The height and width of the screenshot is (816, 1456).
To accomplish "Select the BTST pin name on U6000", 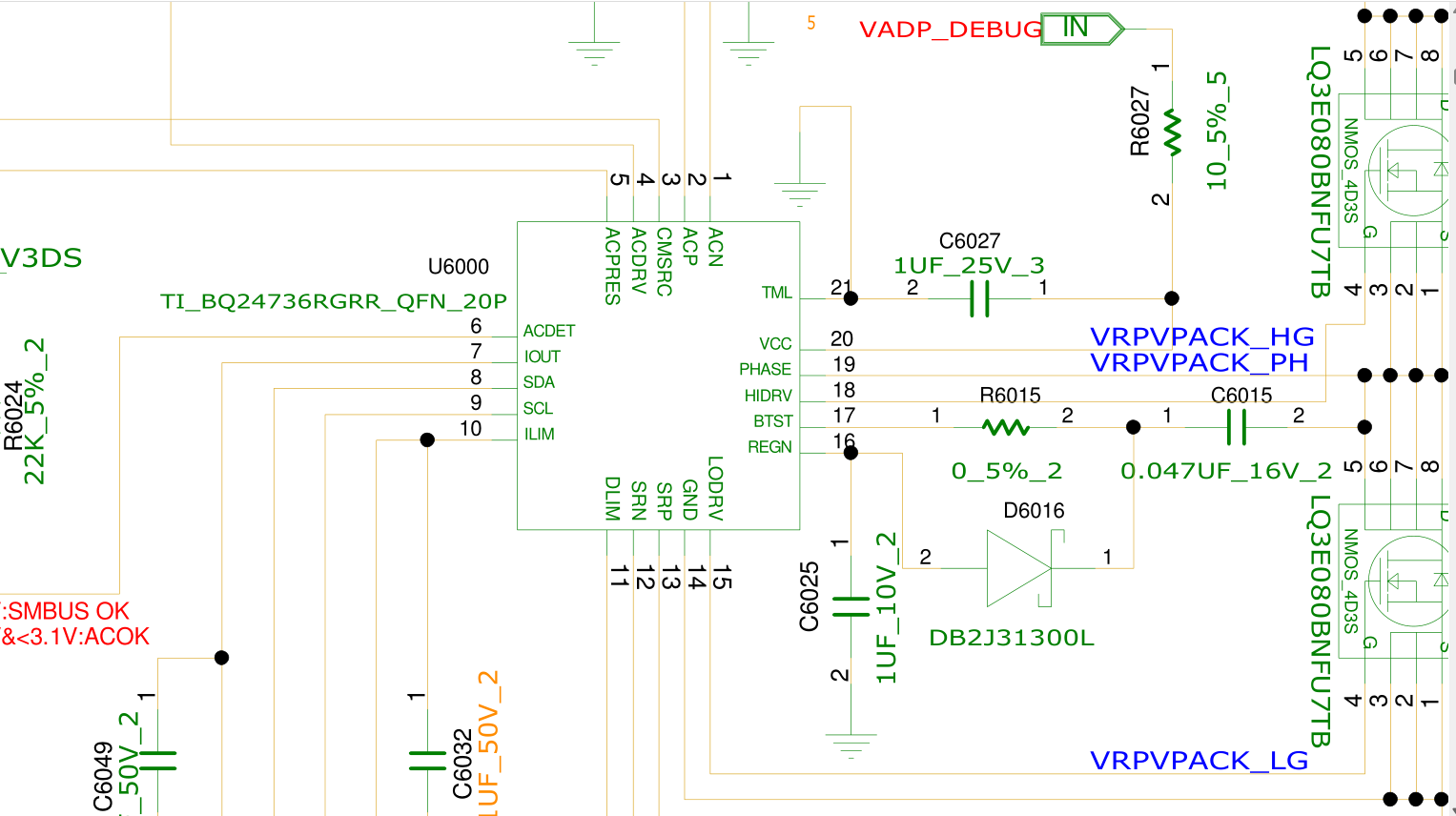I will pyautogui.click(x=773, y=421).
